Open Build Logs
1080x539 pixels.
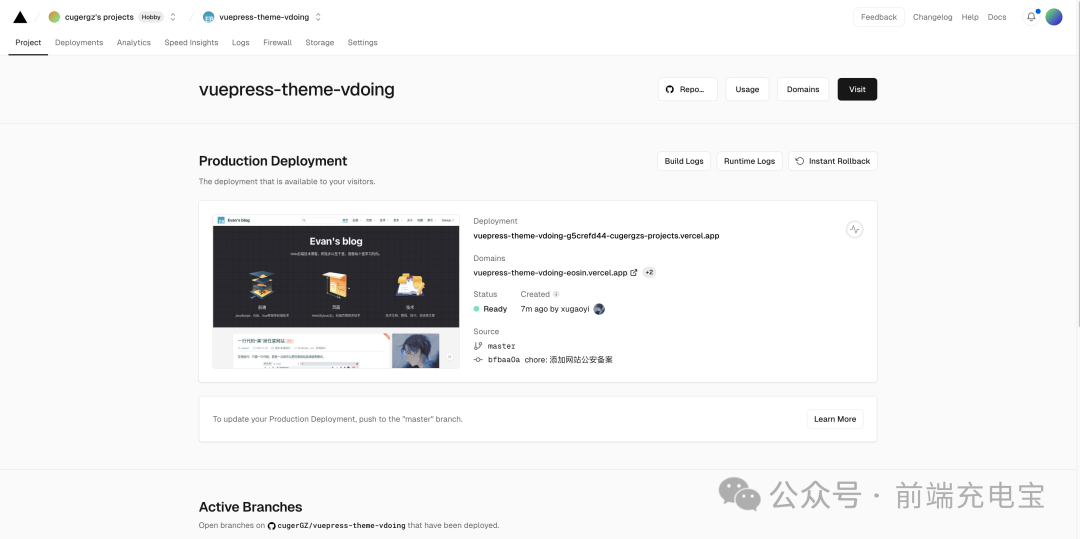[x=684, y=161]
